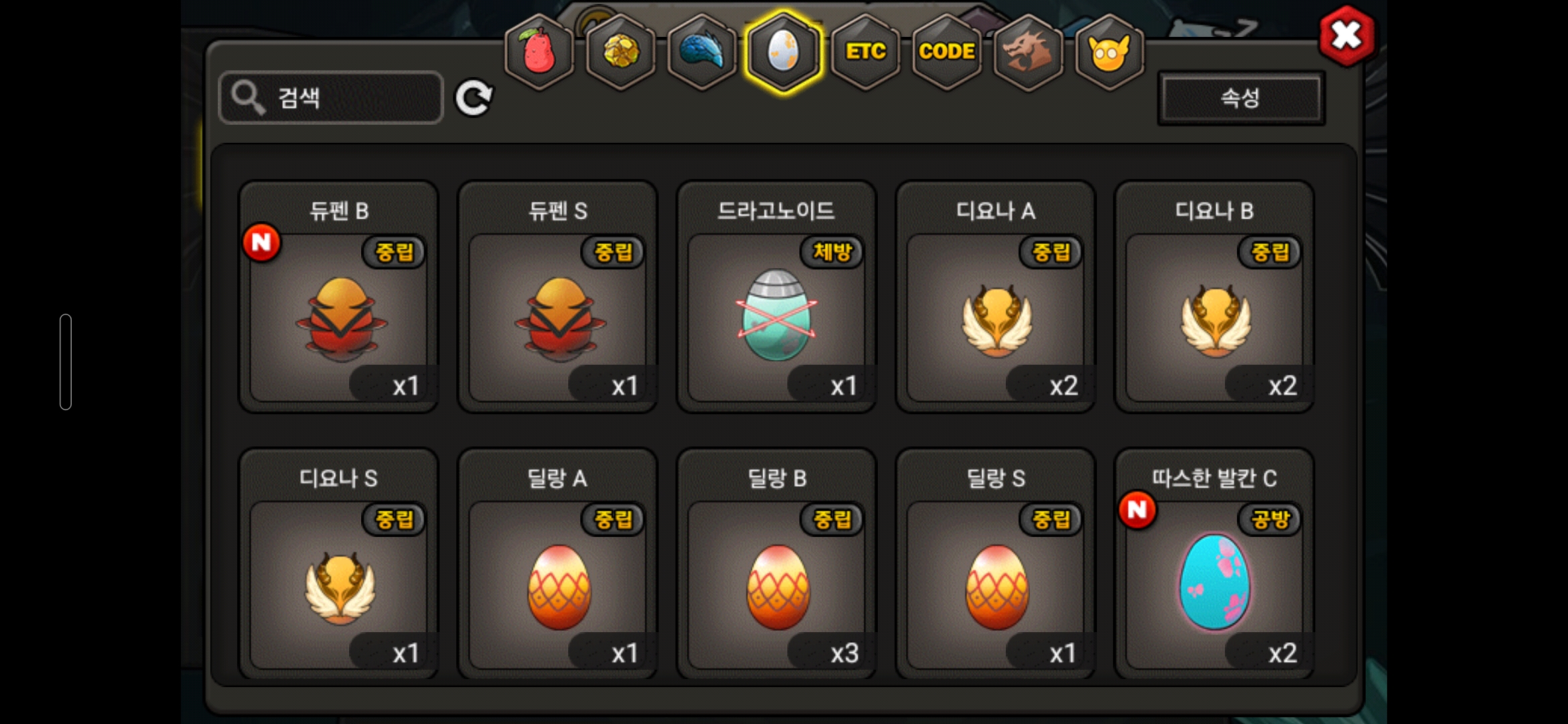Open the red fruit food category
Image resolution: width=1568 pixels, height=724 pixels.
pos(539,52)
